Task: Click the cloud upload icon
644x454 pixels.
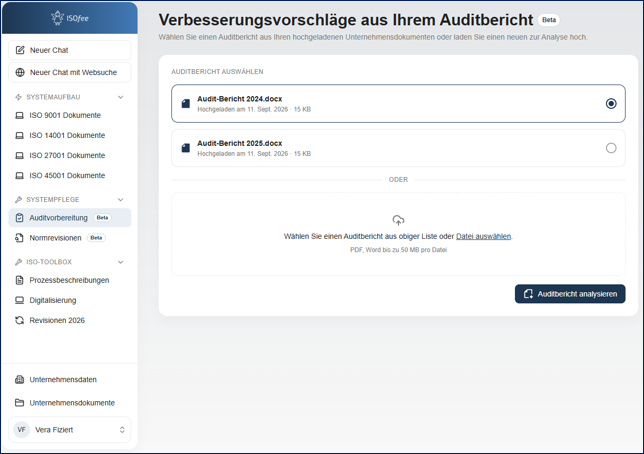Action: coord(398,220)
